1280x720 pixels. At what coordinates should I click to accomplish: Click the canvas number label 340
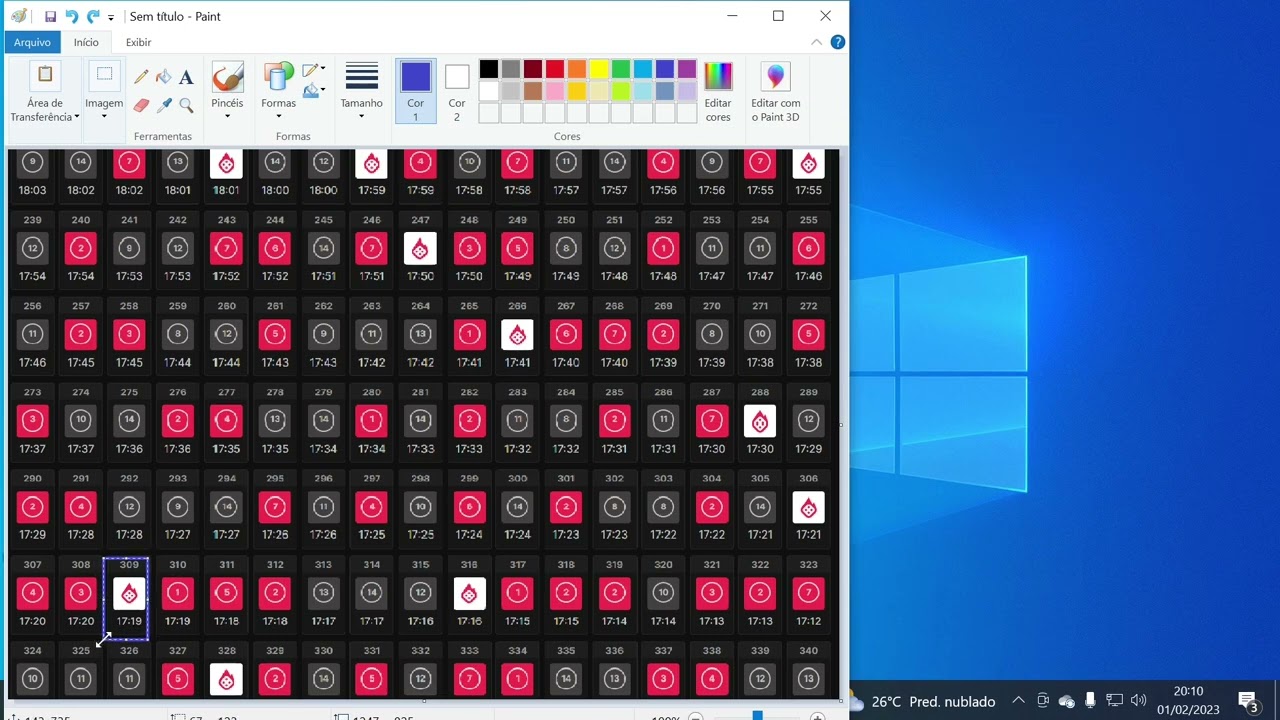click(x=808, y=650)
